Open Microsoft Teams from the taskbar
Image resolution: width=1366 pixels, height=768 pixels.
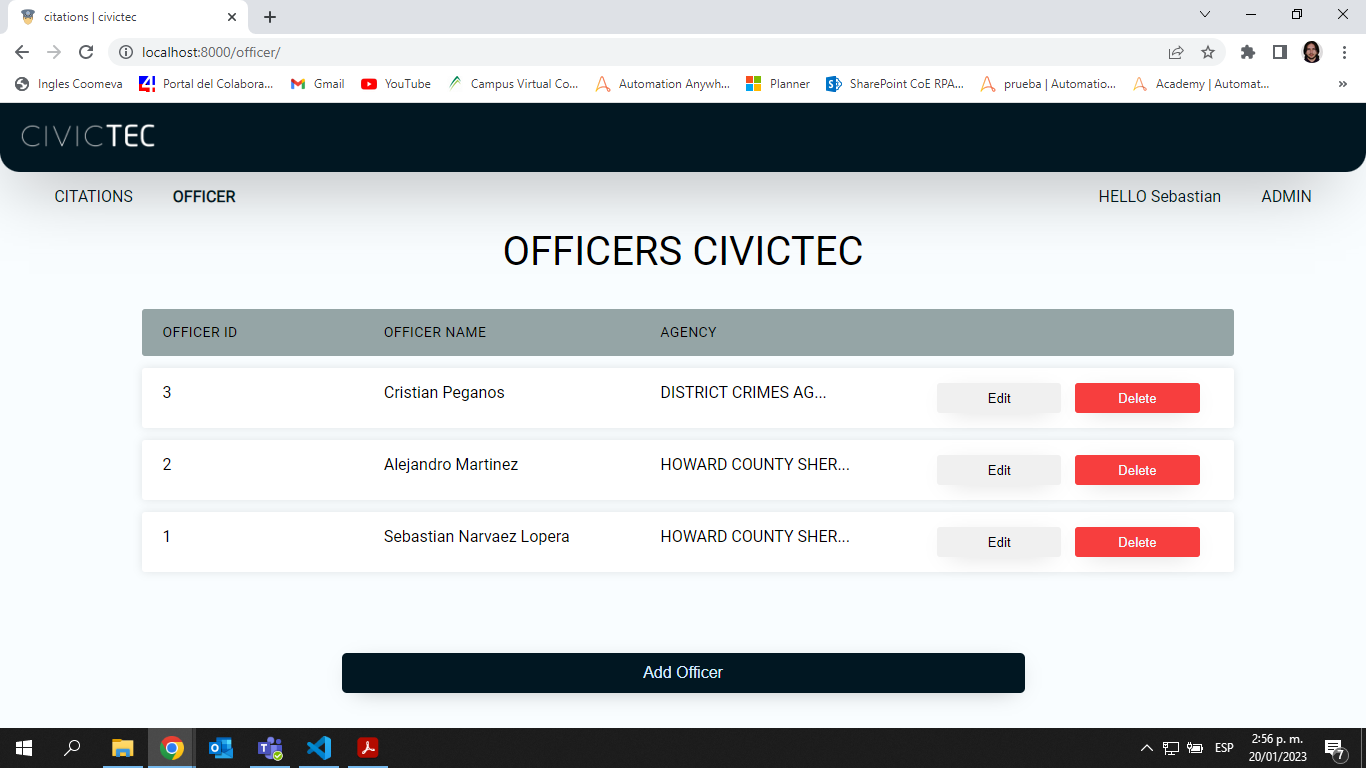point(270,748)
